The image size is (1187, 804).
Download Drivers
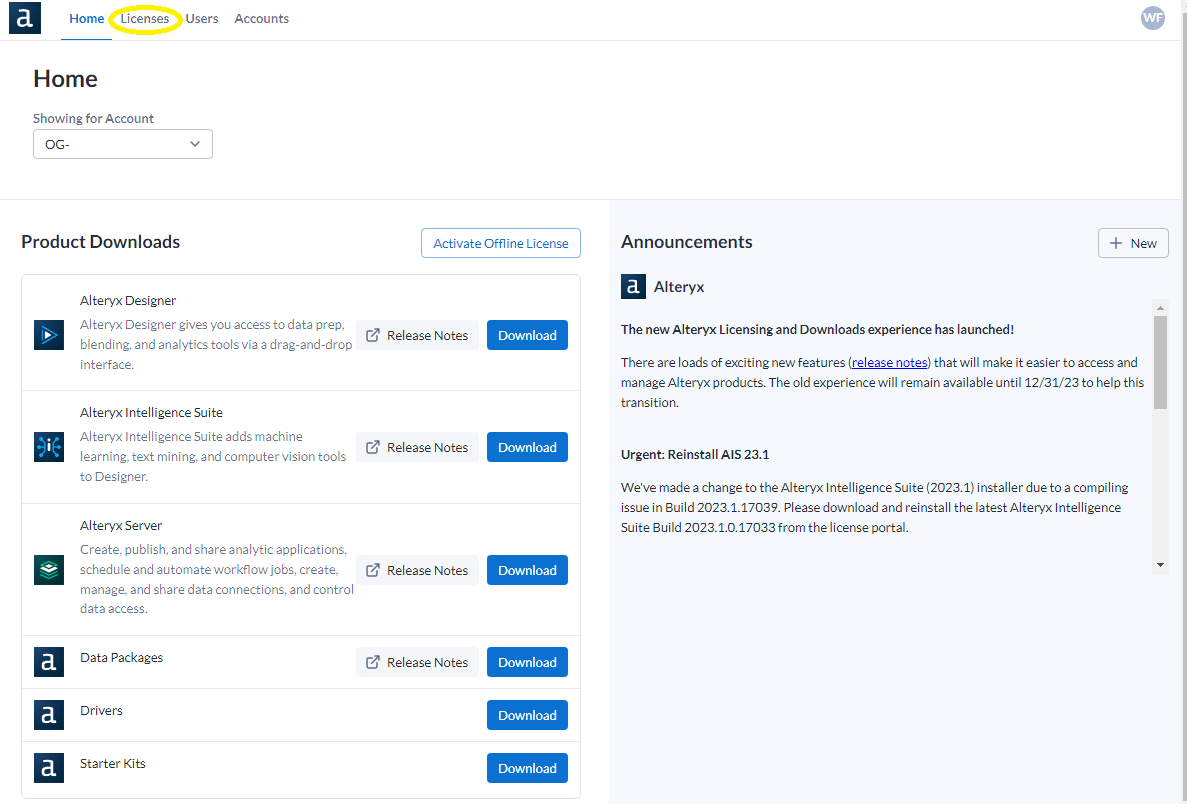coord(527,715)
